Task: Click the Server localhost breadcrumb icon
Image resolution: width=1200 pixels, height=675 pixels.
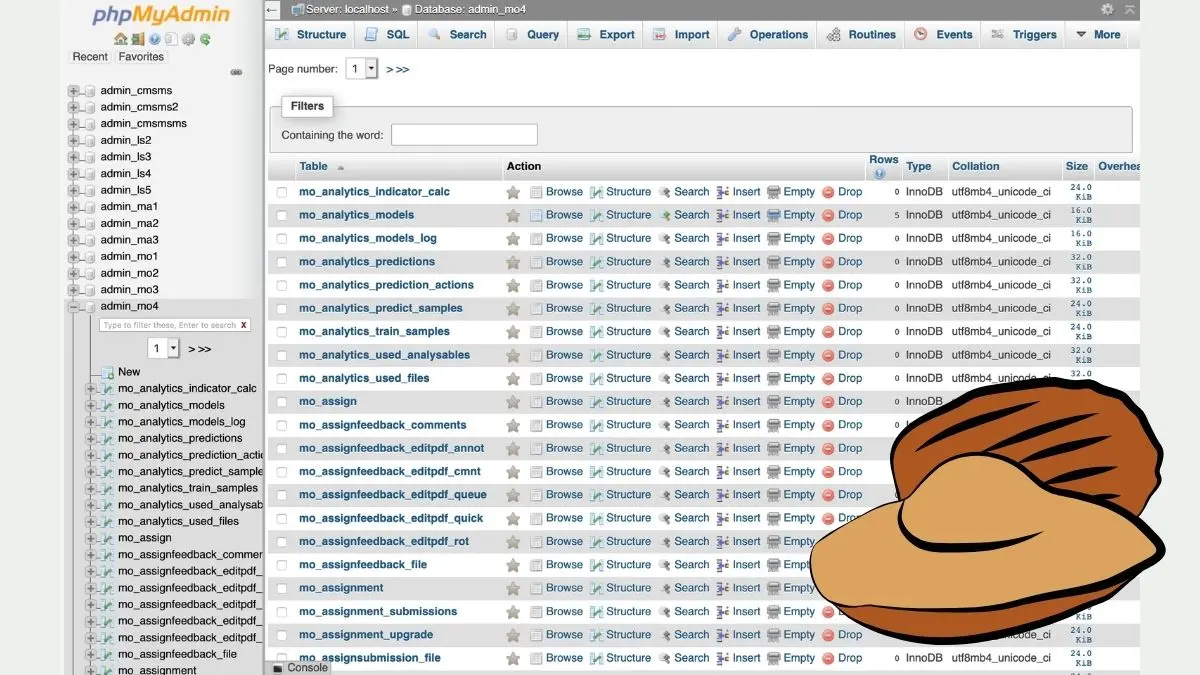Action: coord(298,9)
